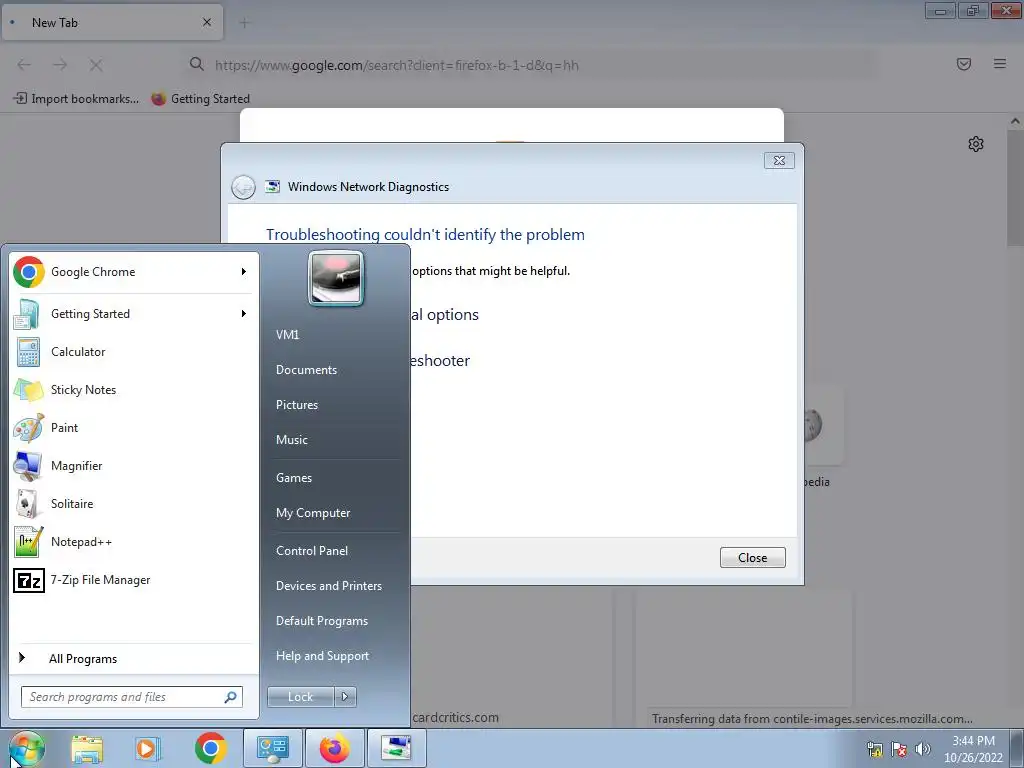Image resolution: width=1024 pixels, height=768 pixels.
Task: Click Import bookmarks toolbar item
Action: coord(76,99)
